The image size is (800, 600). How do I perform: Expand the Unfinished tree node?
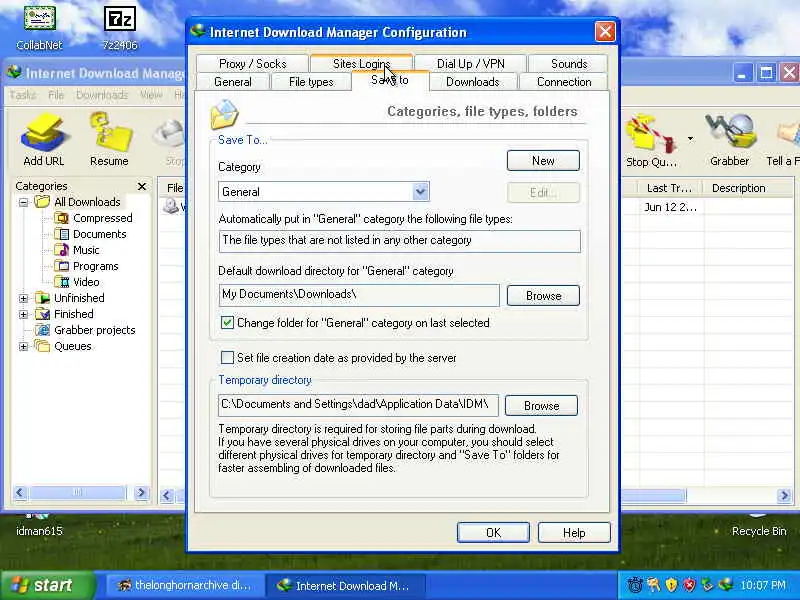[x=23, y=298]
